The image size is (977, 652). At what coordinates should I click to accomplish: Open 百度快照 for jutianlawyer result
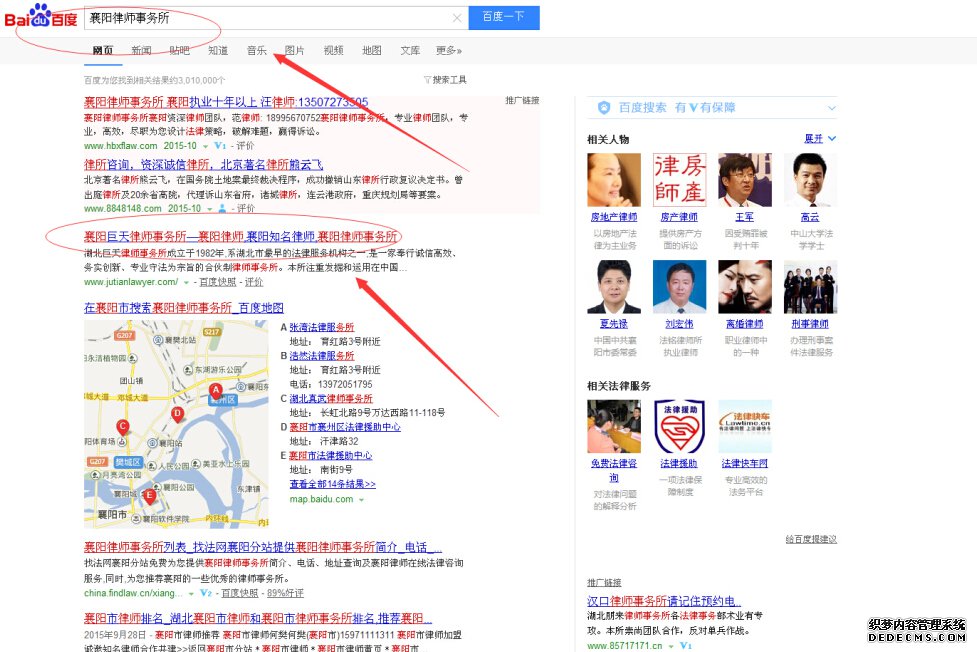point(217,282)
